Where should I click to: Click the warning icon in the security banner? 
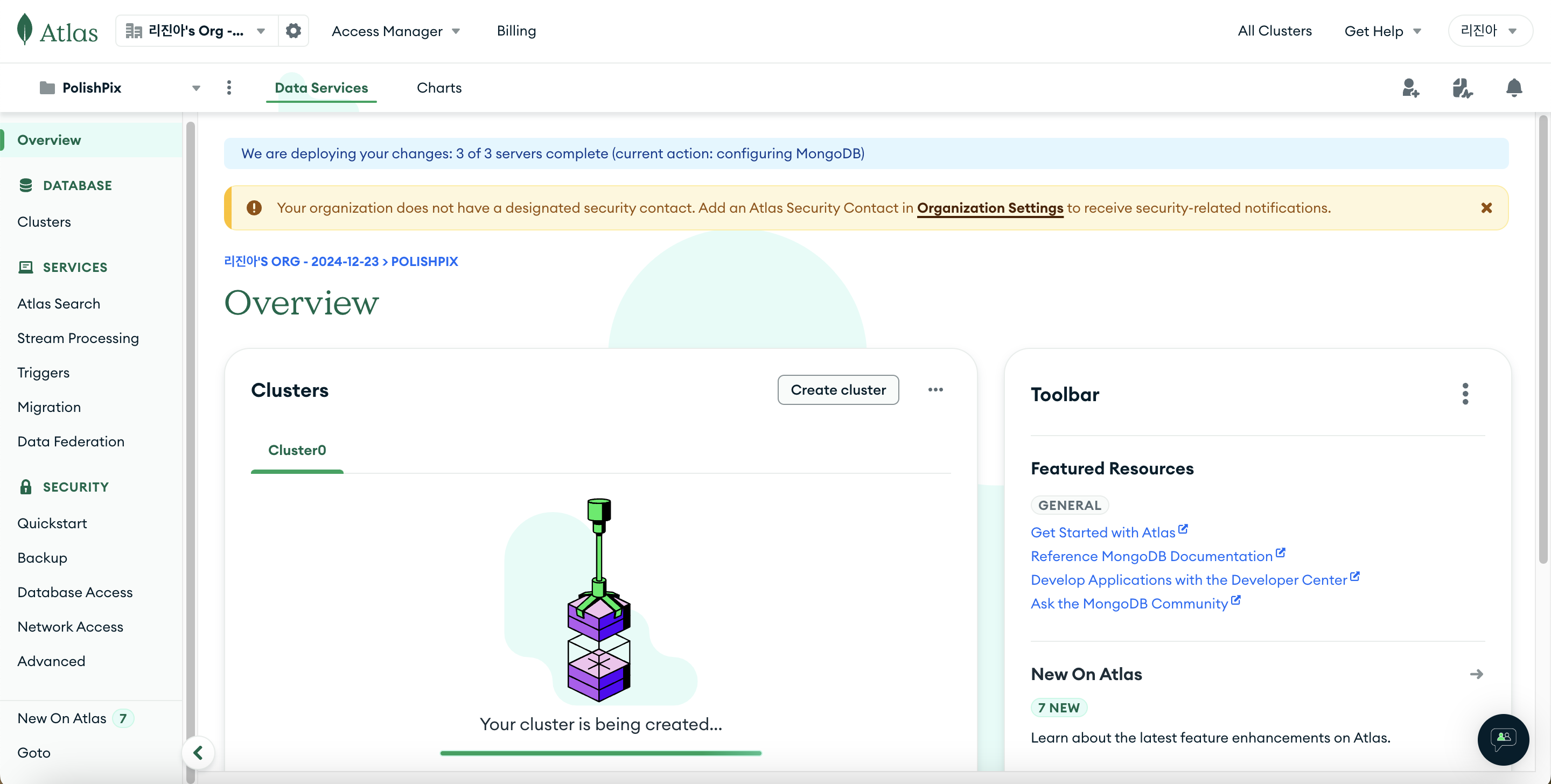click(254, 208)
